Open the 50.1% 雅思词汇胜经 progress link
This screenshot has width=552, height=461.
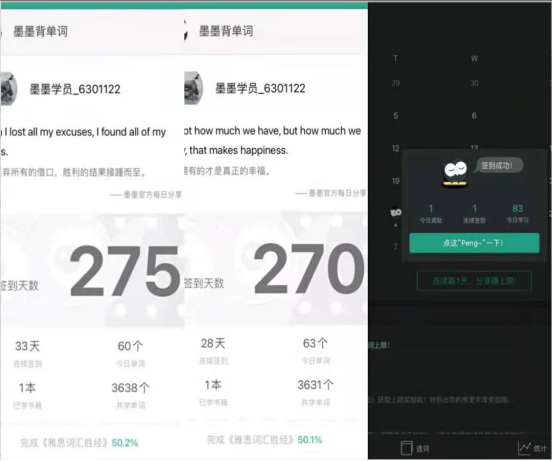pyautogui.click(x=264, y=440)
